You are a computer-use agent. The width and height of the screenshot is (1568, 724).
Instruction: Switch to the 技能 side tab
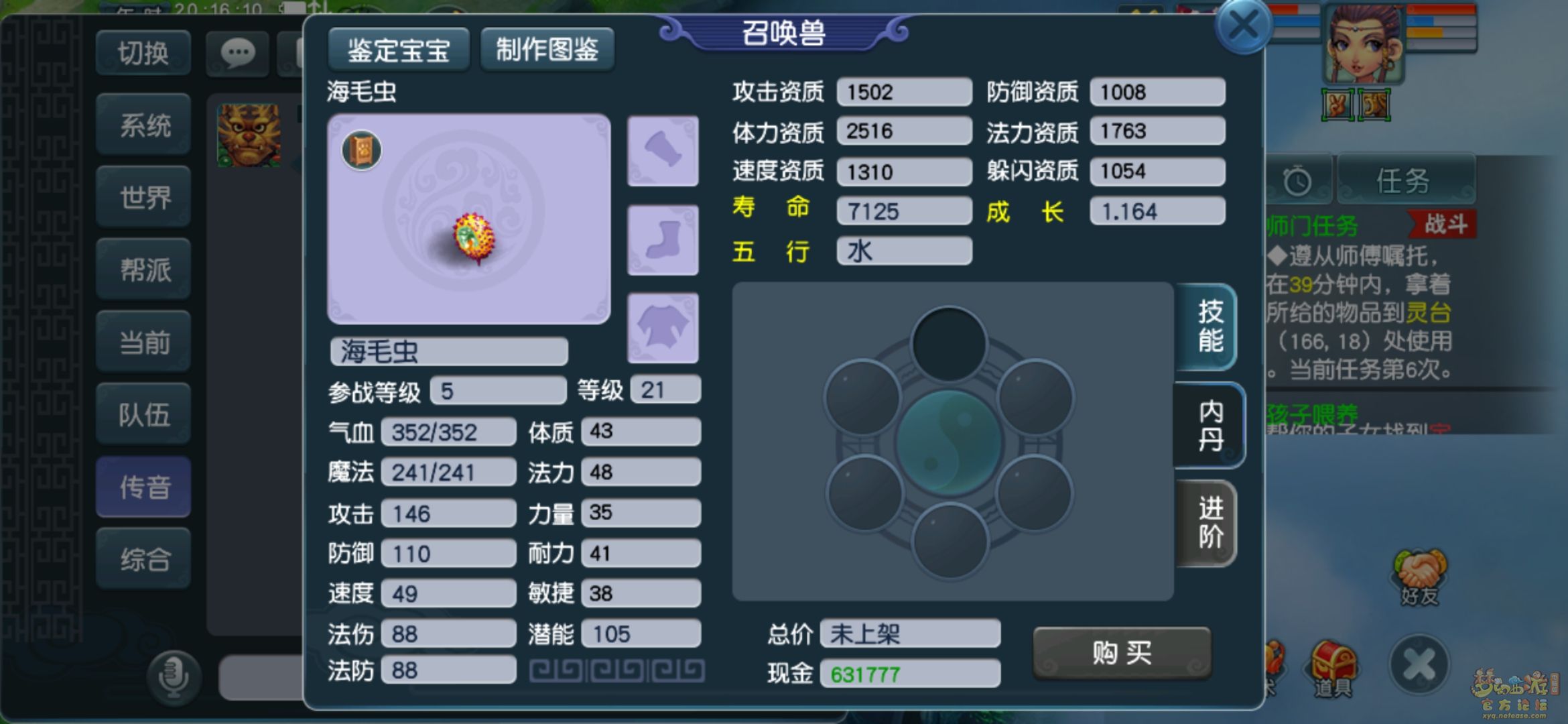pos(1208,326)
